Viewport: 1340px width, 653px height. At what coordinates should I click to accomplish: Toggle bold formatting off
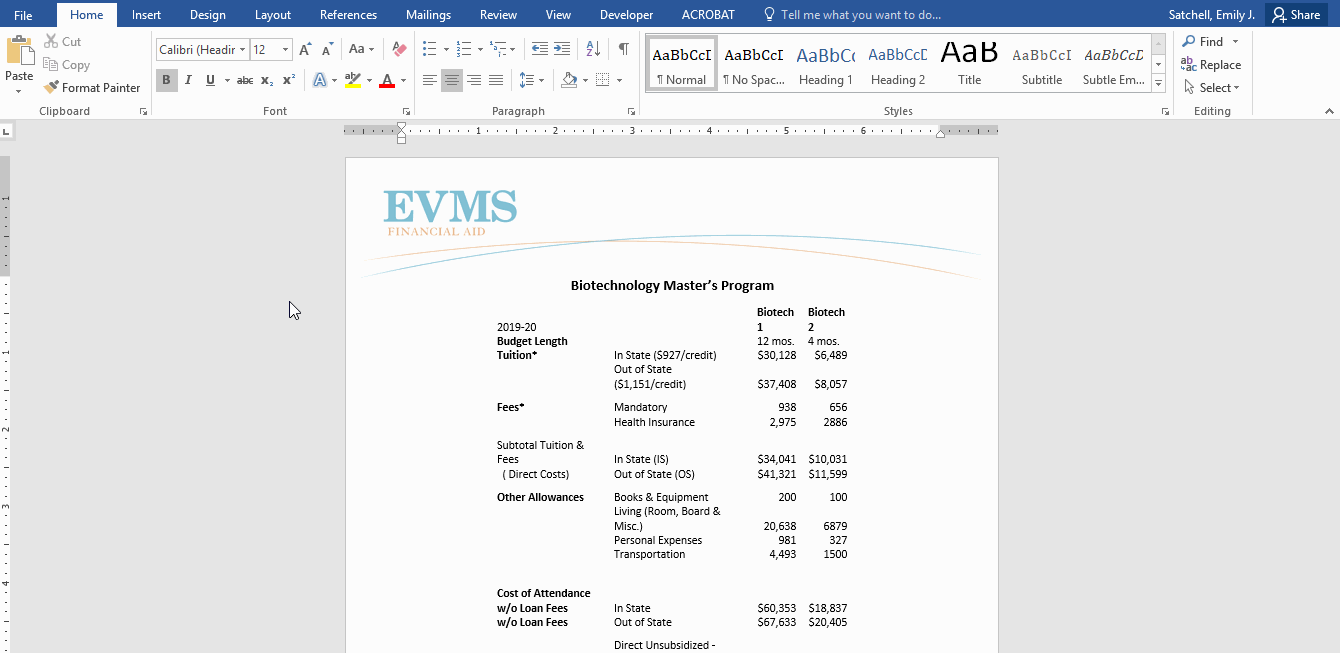[x=166, y=80]
